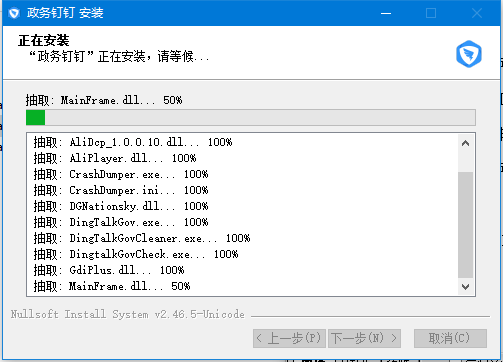Click the 政务钉钉 安装 window title
The image size is (503, 362).
point(65,13)
